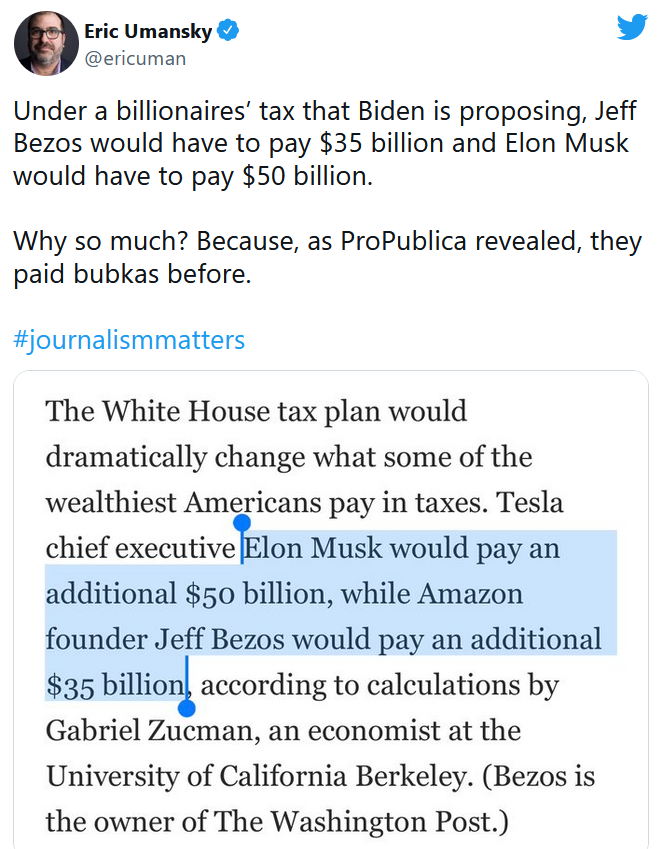Click 'Why so much?' in the tweet
This screenshot has width=660, height=849.
(x=100, y=241)
